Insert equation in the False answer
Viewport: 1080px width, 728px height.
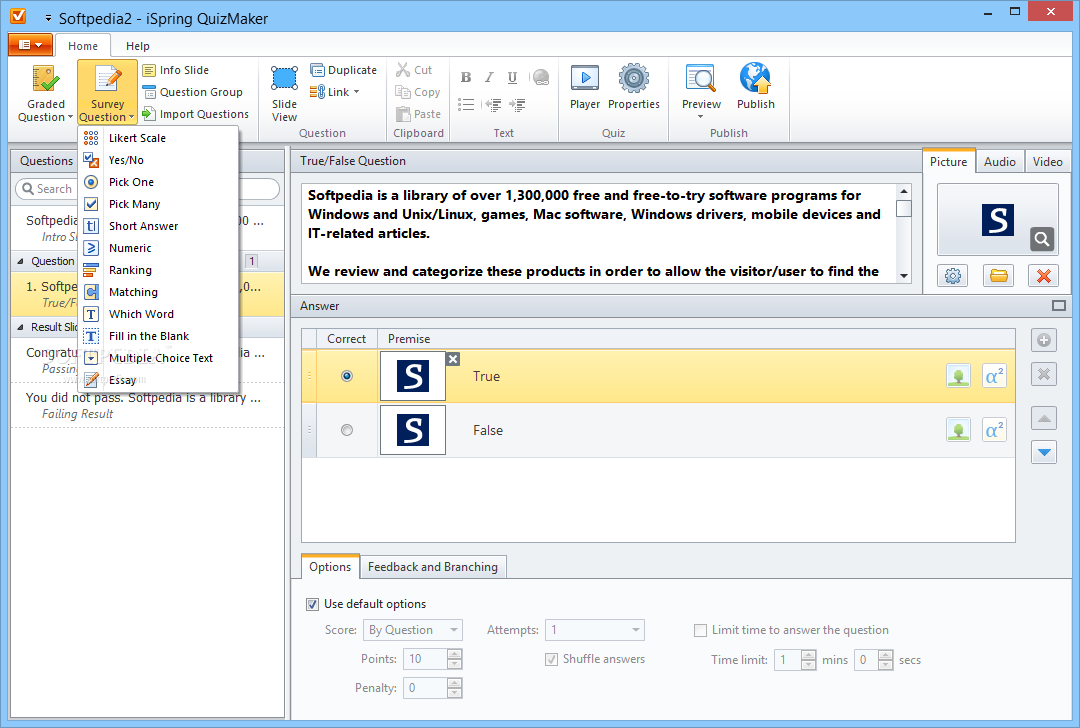(x=994, y=430)
